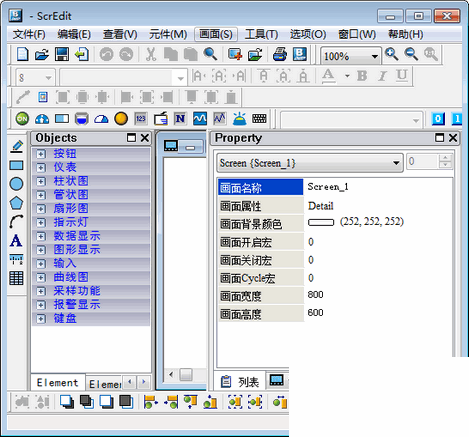
Task: Open the 100% zoom dropdown
Action: 375,56
